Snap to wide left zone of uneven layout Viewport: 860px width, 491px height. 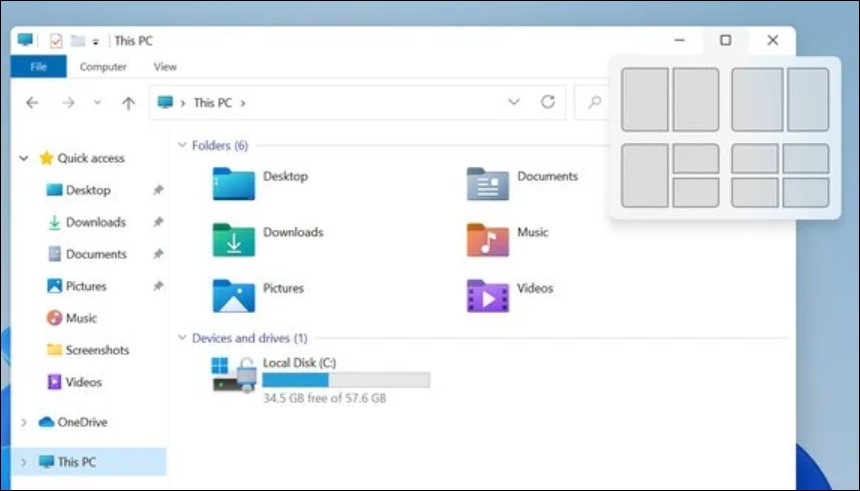[757, 99]
